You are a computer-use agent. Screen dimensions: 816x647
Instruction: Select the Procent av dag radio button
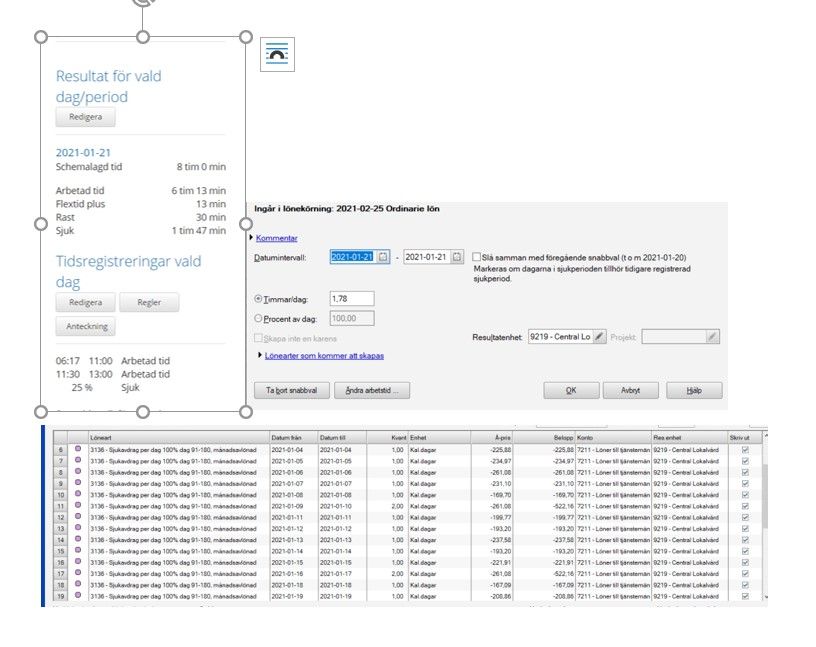258,319
